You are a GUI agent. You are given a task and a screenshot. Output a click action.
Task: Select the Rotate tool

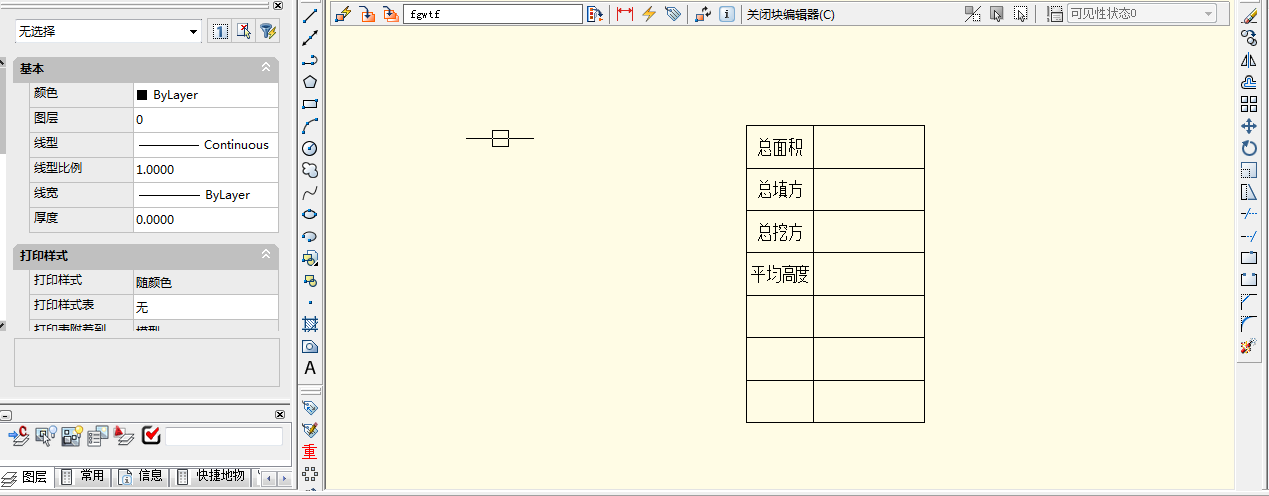click(x=1248, y=148)
